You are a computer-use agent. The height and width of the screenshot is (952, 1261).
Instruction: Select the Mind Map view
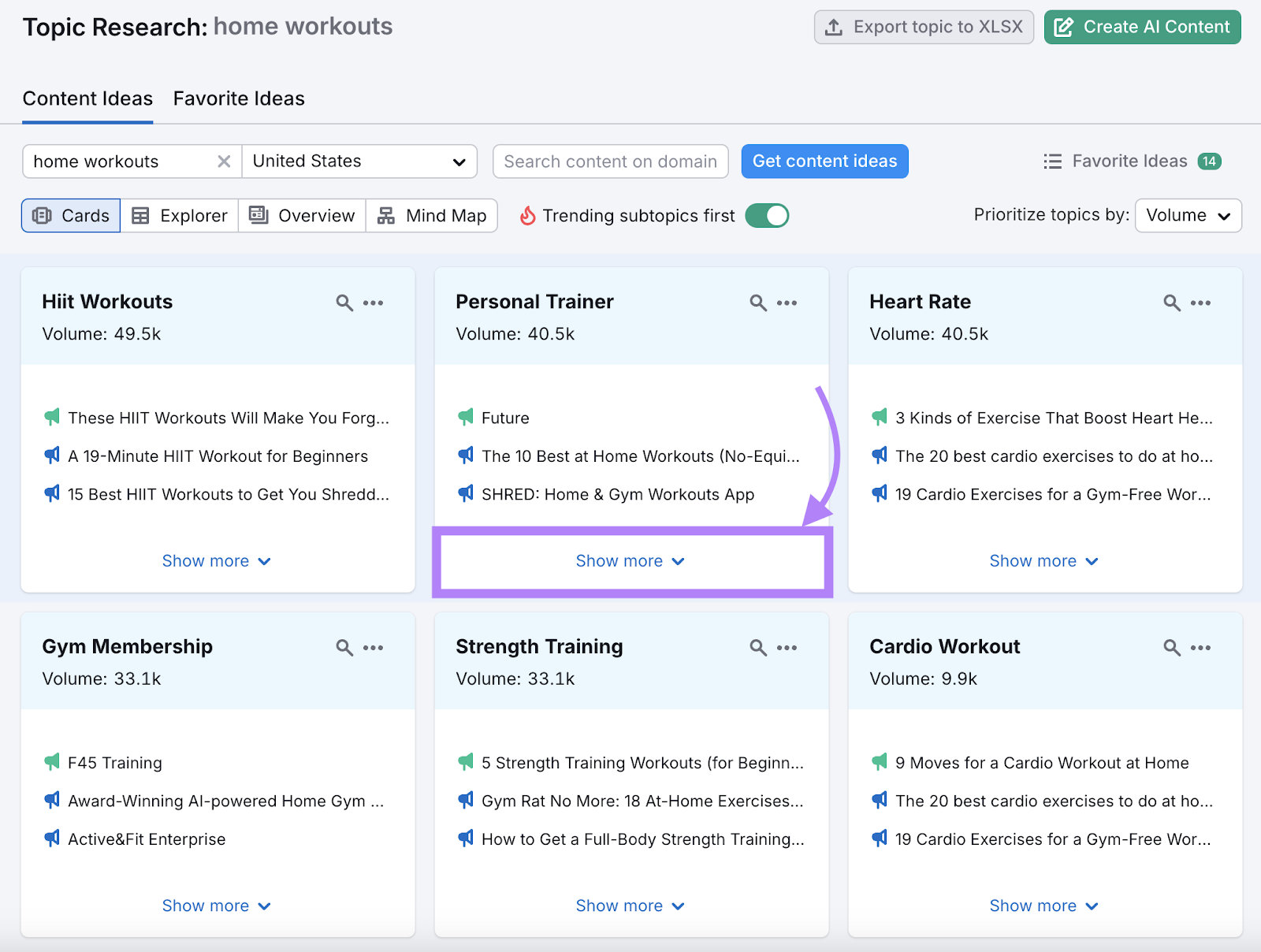[x=432, y=216]
